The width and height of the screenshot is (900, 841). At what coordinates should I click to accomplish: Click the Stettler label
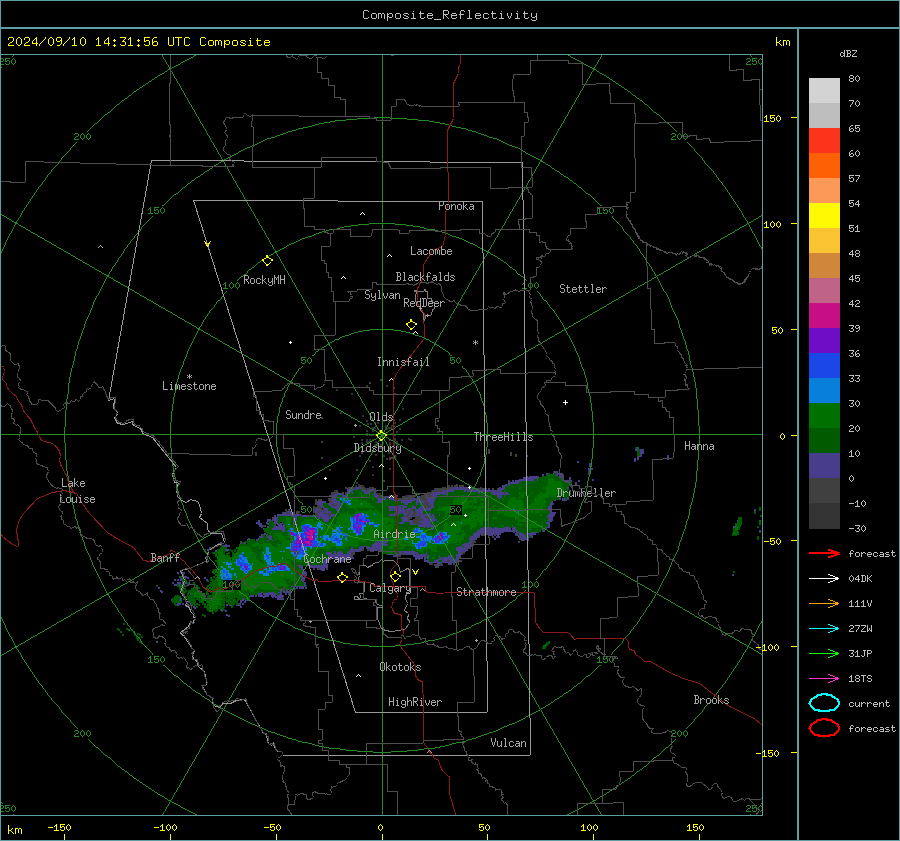click(x=583, y=289)
